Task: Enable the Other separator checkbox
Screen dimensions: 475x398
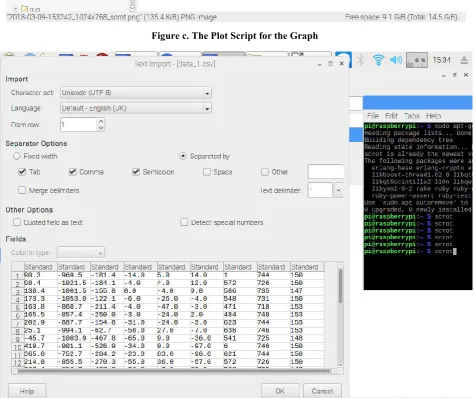Action: click(x=265, y=172)
